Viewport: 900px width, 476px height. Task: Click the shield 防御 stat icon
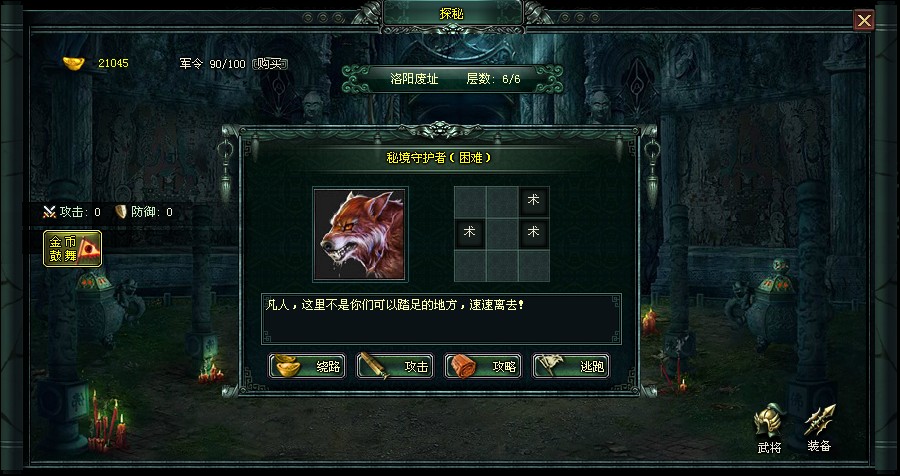point(121,212)
